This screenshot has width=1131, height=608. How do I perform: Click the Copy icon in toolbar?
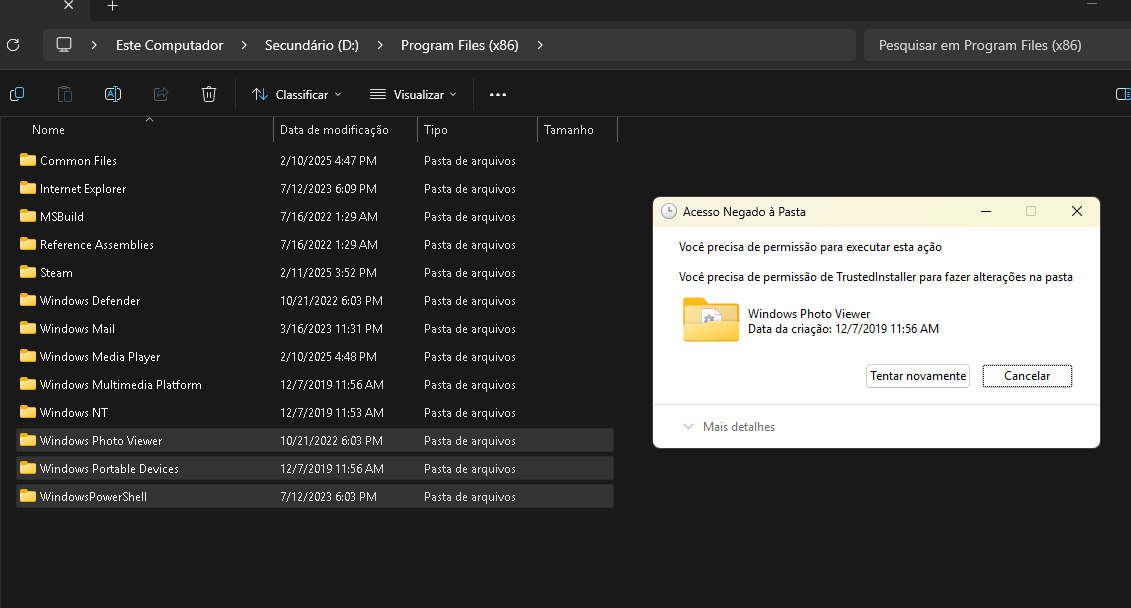[x=17, y=94]
